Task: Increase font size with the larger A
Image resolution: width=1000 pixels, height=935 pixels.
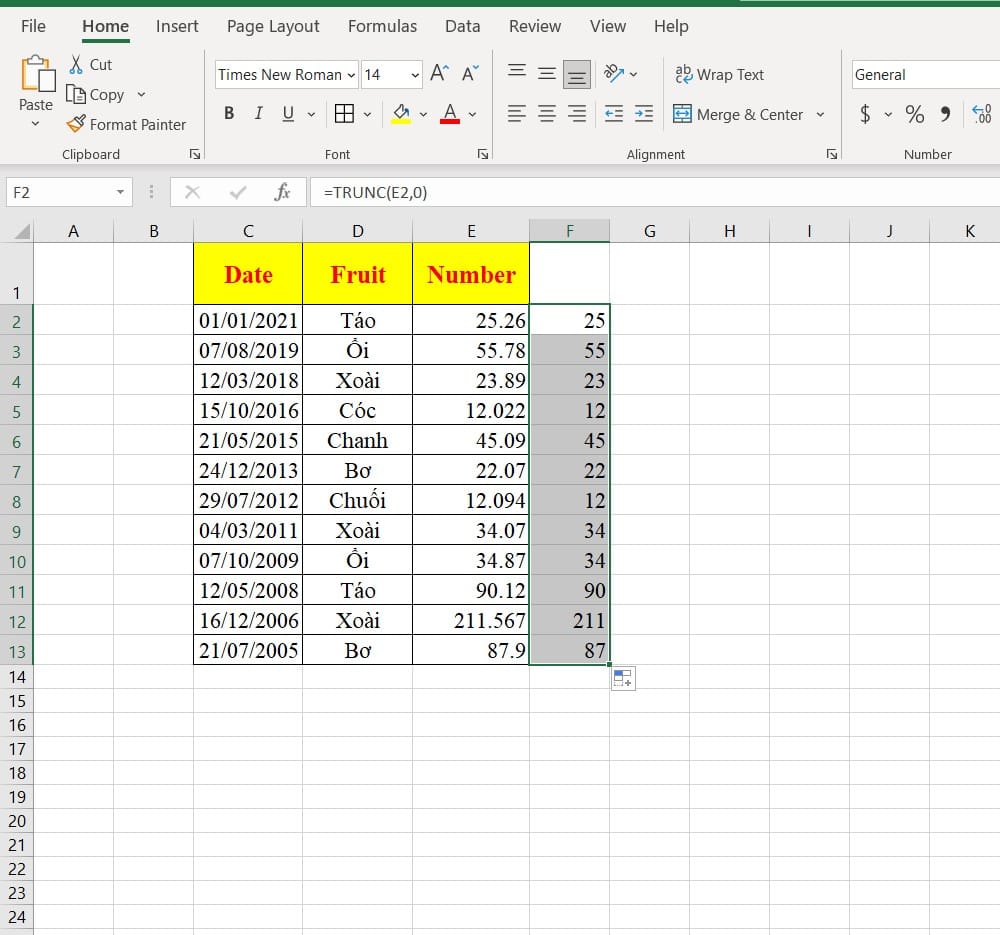Action: click(439, 74)
